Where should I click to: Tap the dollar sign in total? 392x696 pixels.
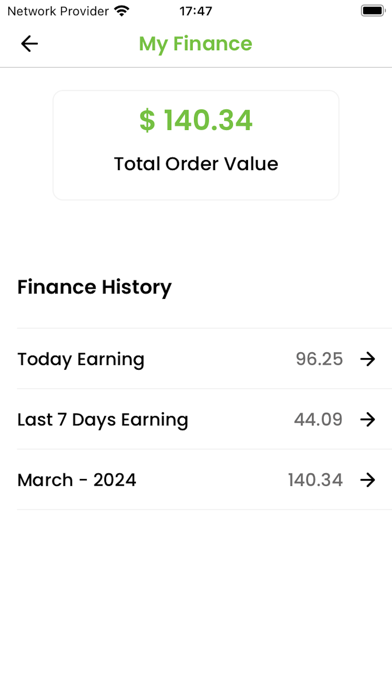coord(147,120)
